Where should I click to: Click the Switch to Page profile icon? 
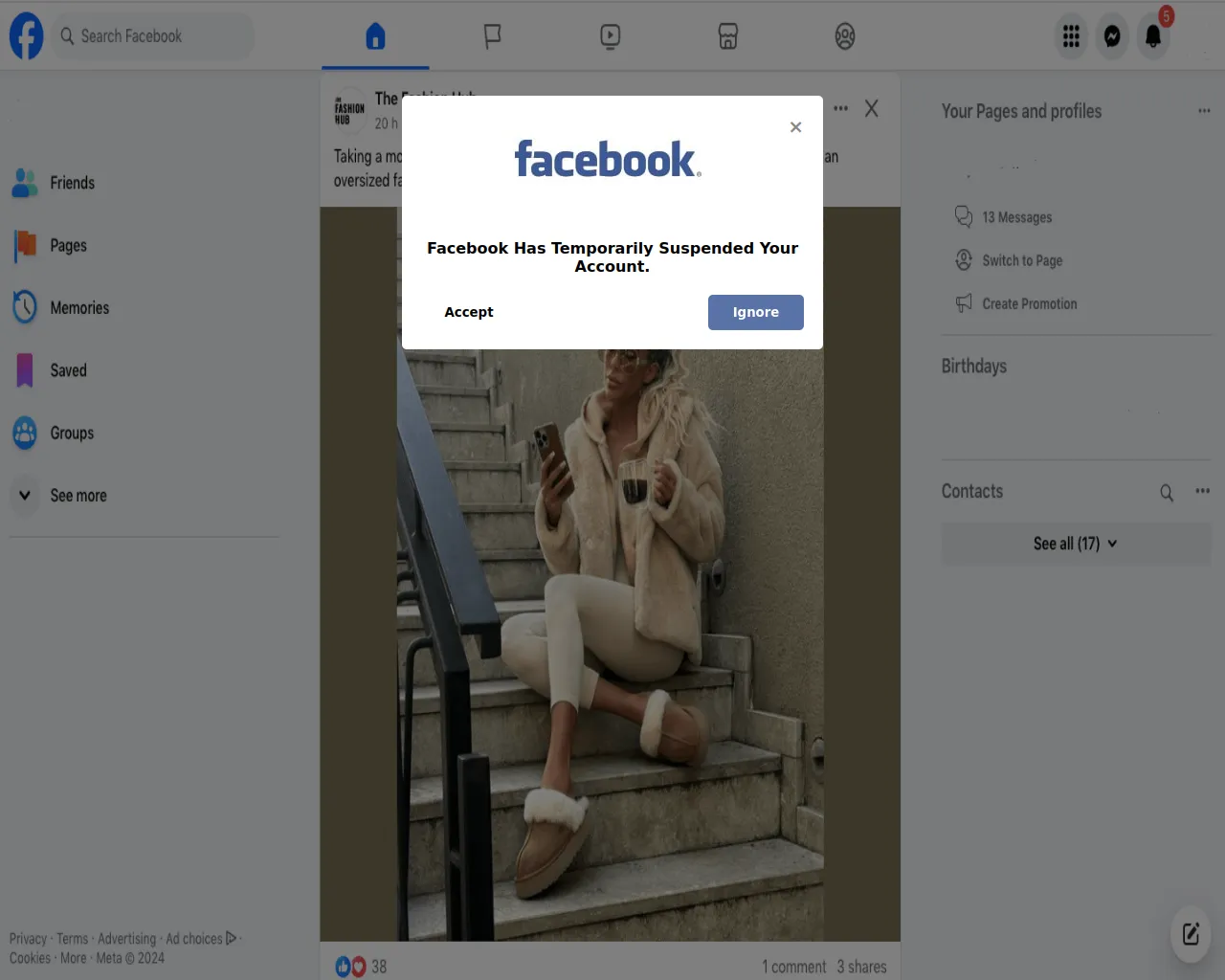(964, 260)
